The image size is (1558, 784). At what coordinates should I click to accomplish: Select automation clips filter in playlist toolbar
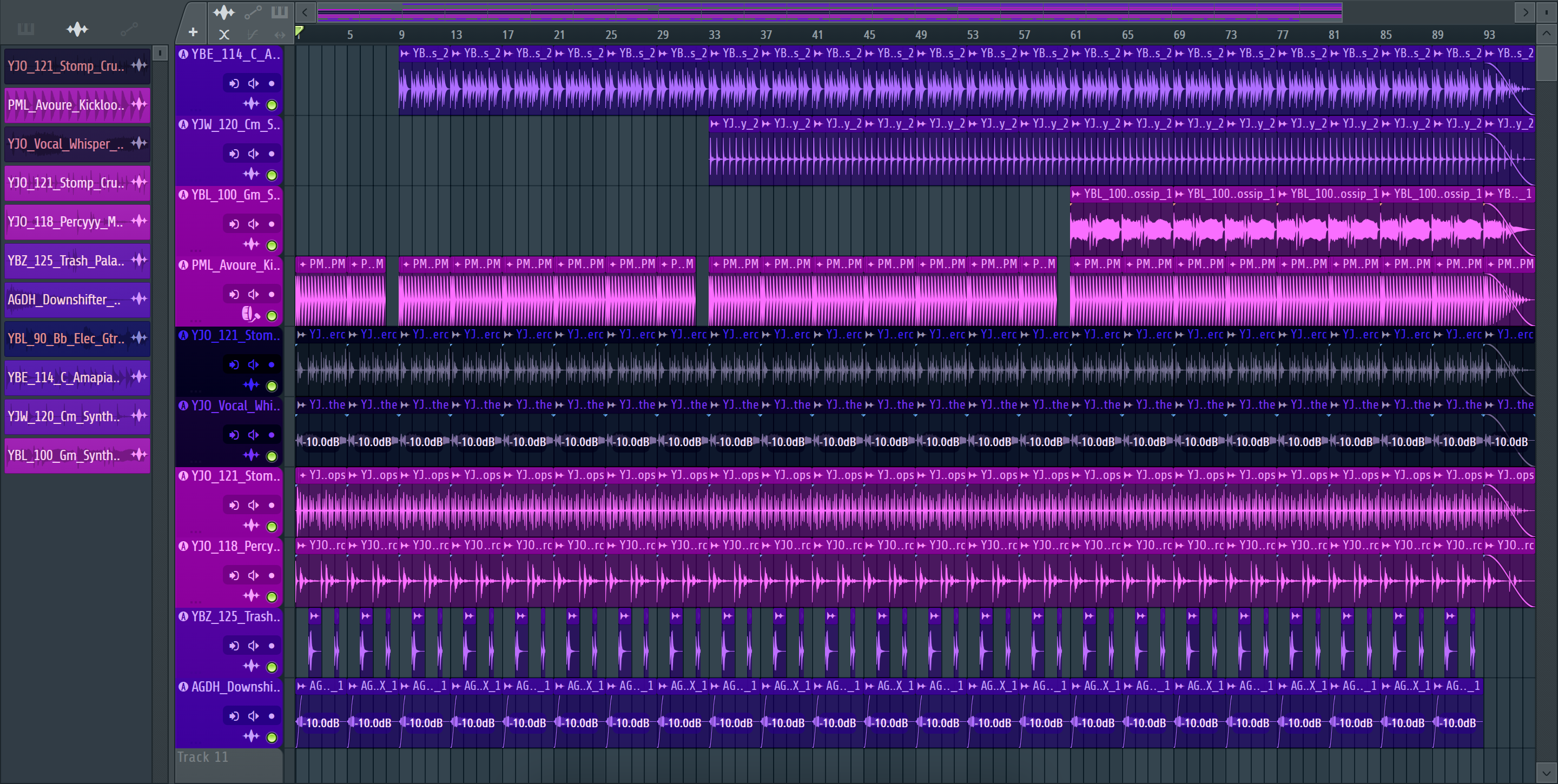pyautogui.click(x=253, y=12)
